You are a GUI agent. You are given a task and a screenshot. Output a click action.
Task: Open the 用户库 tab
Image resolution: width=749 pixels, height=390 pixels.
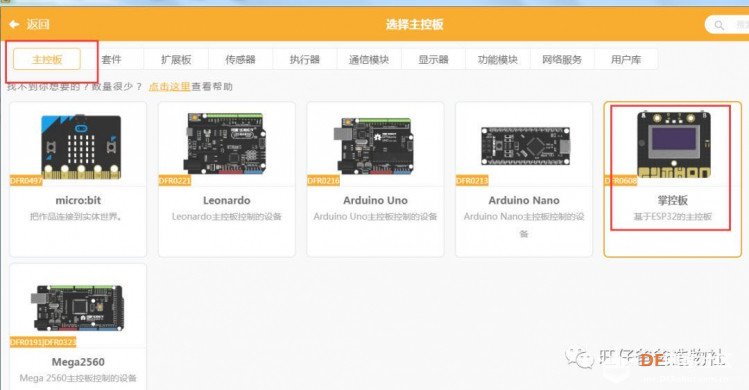click(x=626, y=59)
